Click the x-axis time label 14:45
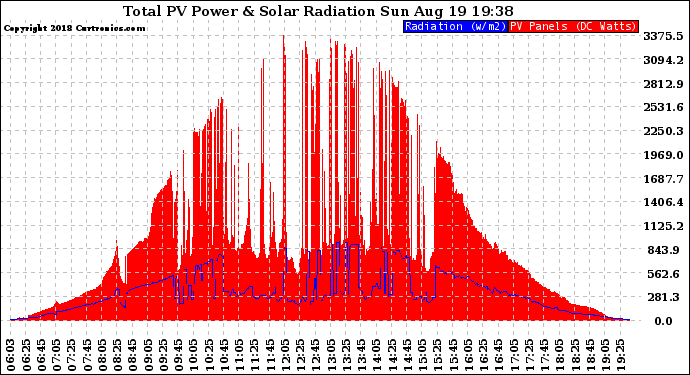 coord(407,355)
